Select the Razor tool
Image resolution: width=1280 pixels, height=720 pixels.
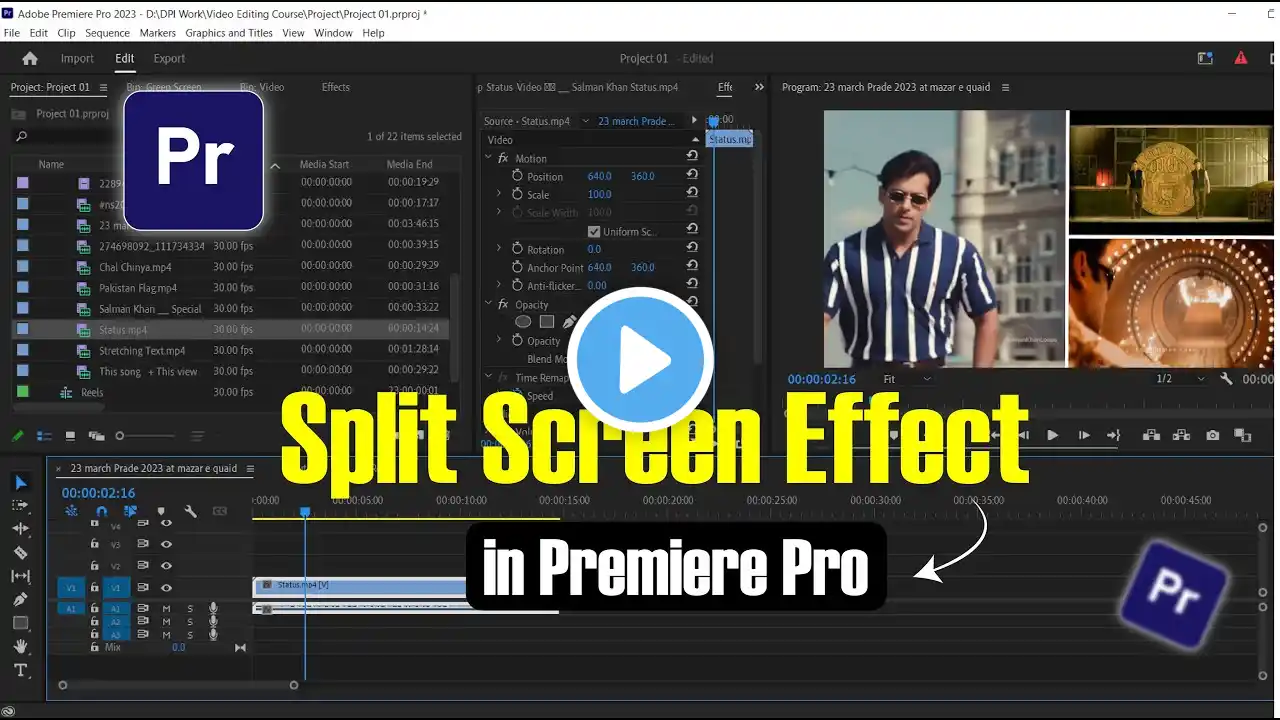21,552
